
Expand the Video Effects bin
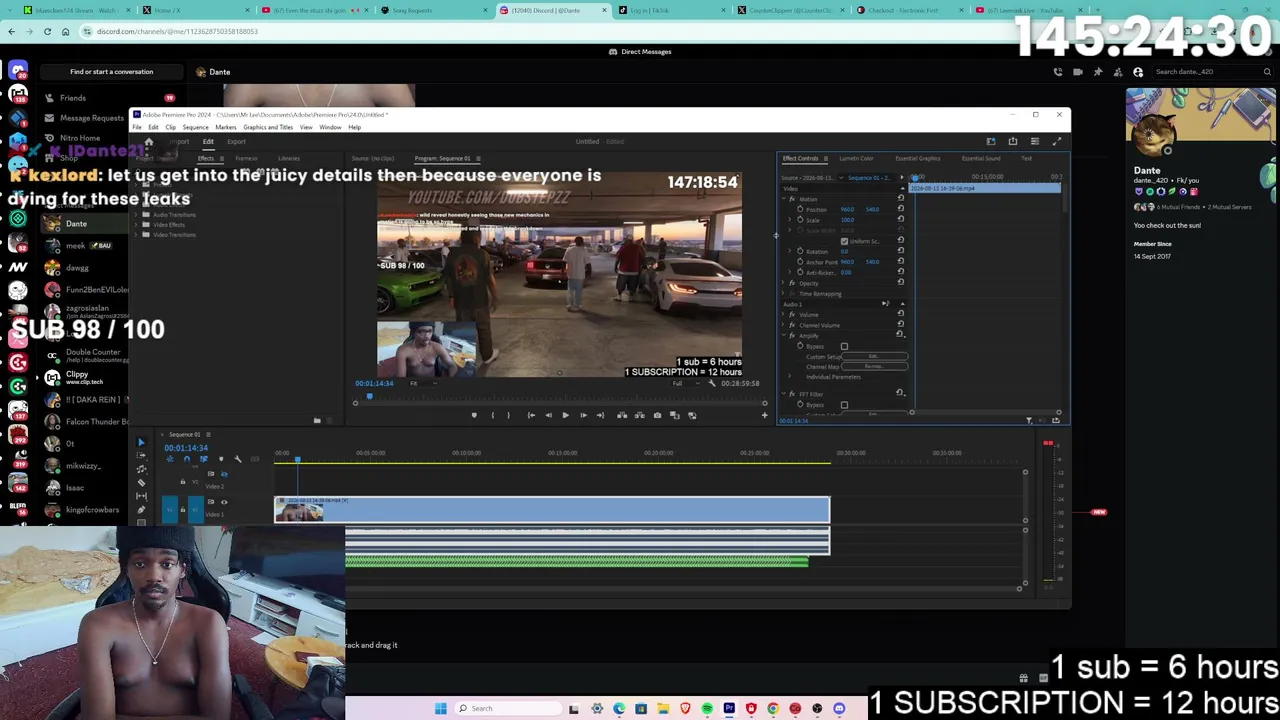(138, 225)
